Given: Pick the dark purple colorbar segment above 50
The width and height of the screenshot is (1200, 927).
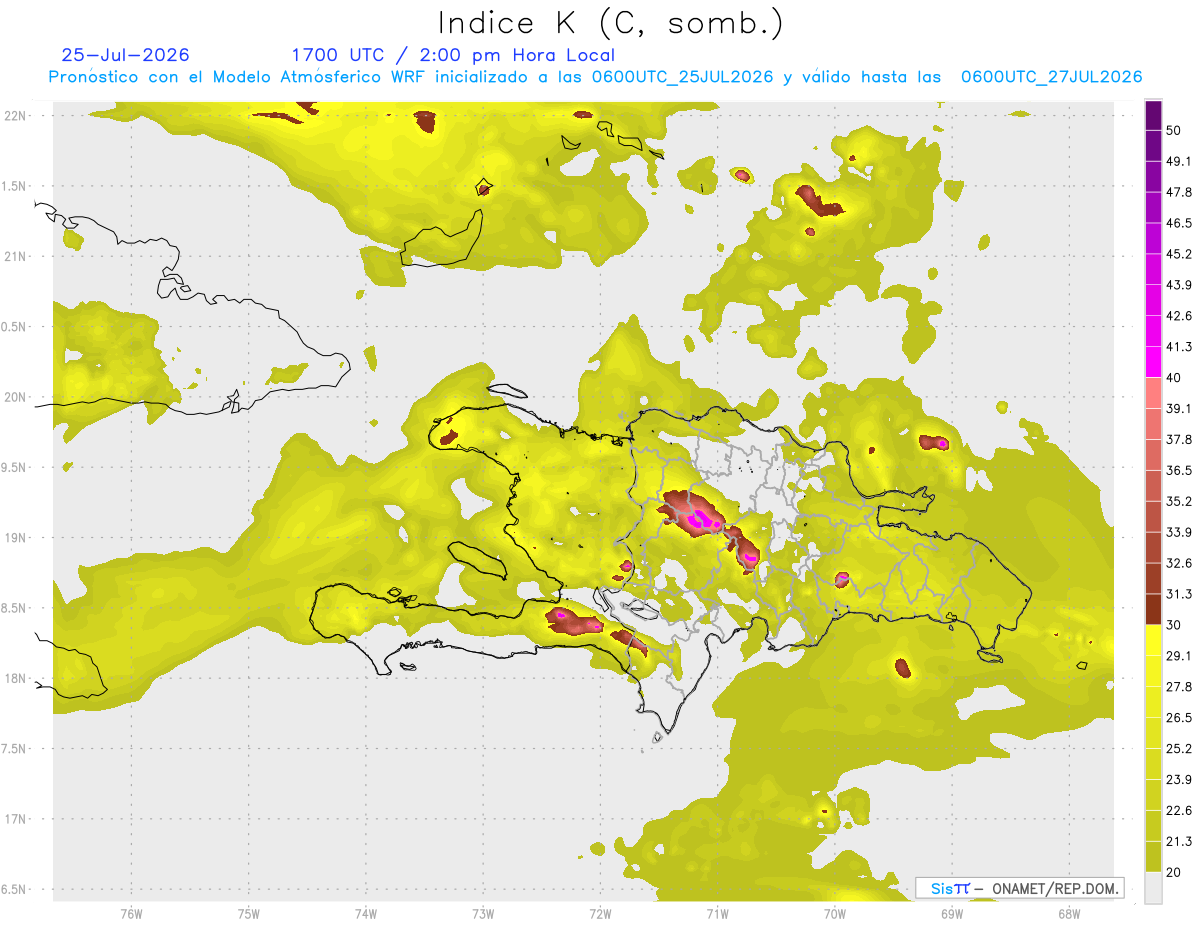Looking at the screenshot, I should 1153,115.
